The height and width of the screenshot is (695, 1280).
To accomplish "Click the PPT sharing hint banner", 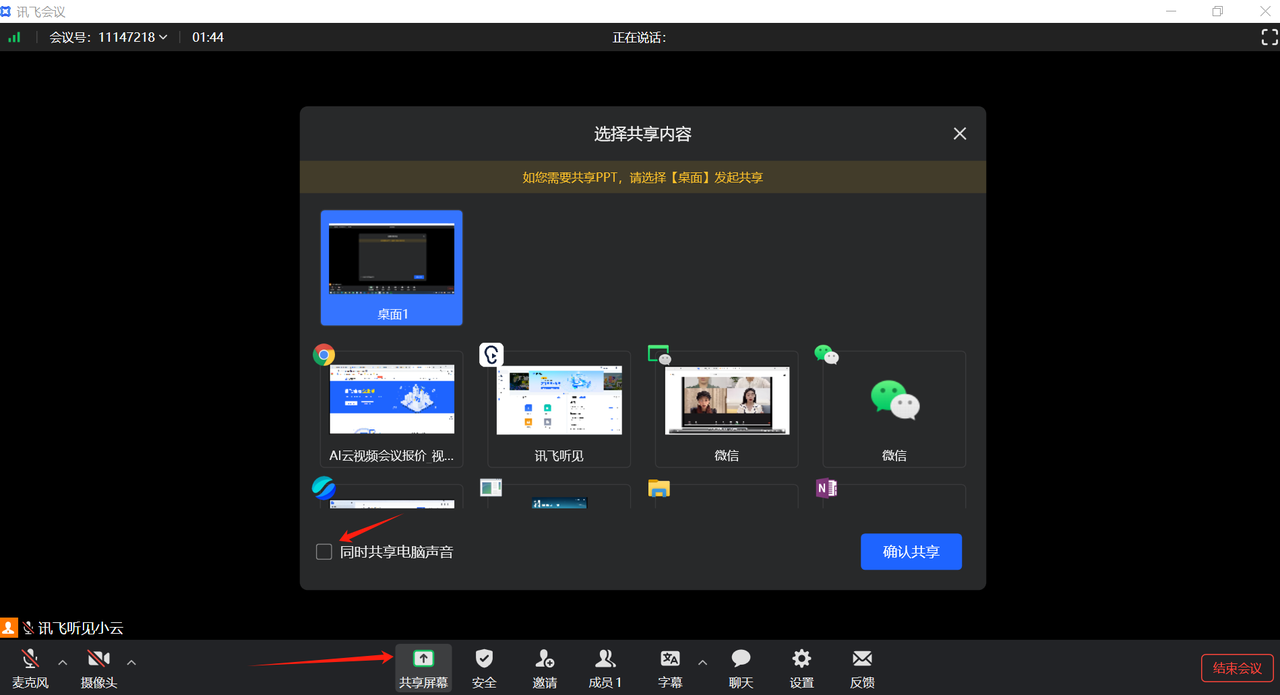I will pyautogui.click(x=643, y=177).
